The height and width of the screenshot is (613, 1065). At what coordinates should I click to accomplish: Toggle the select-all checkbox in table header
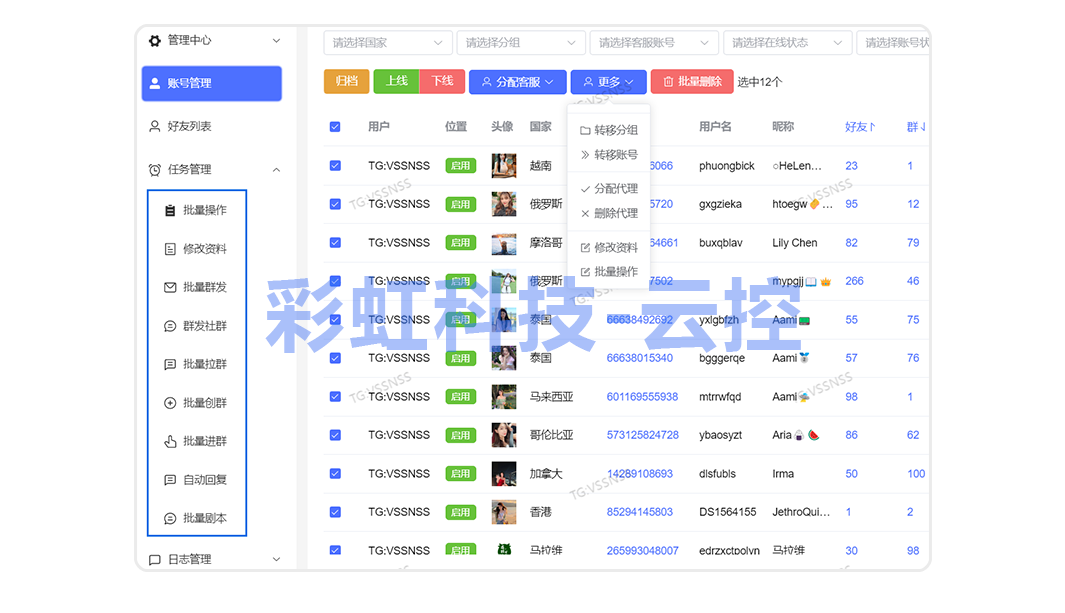335,127
